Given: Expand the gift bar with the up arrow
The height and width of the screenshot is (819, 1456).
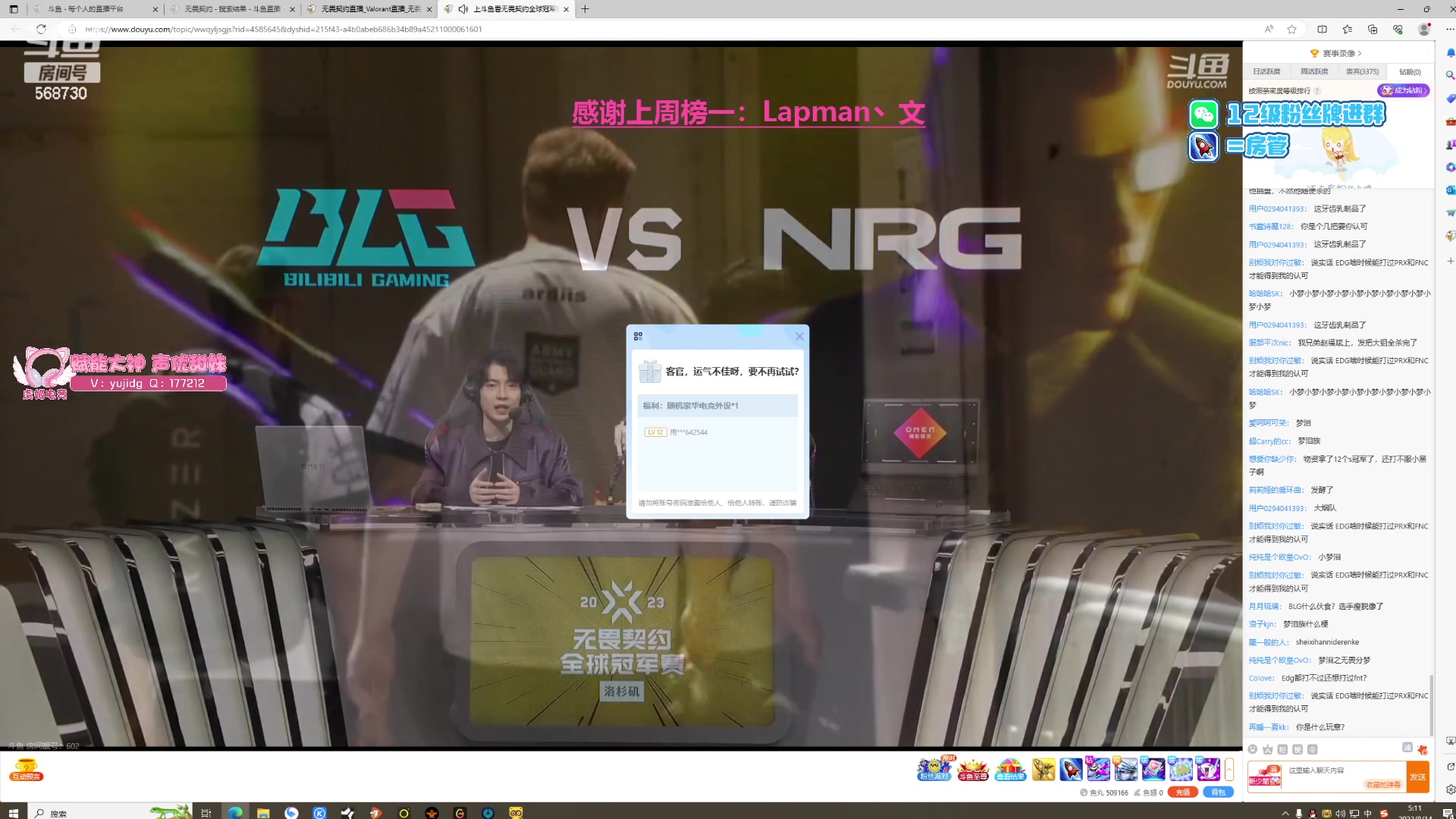Looking at the screenshot, I should pos(1229,769).
